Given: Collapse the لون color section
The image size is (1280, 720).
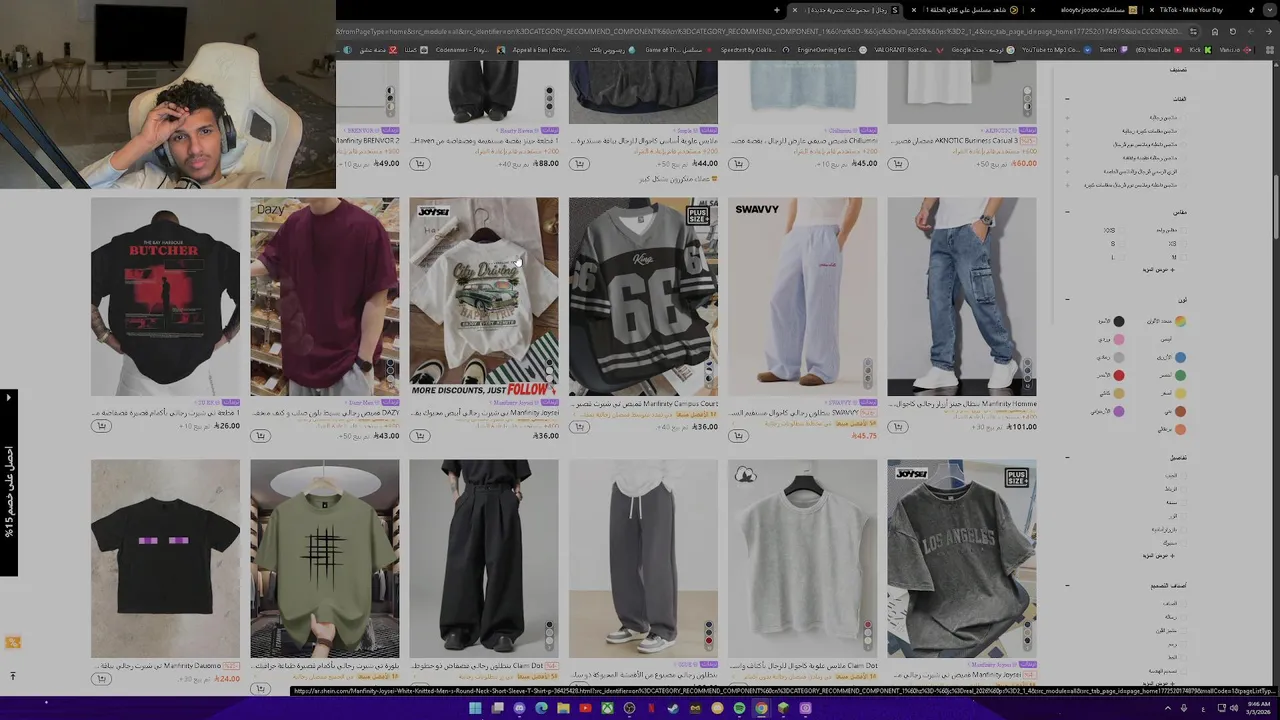Looking at the screenshot, I should pyautogui.click(x=1067, y=299).
